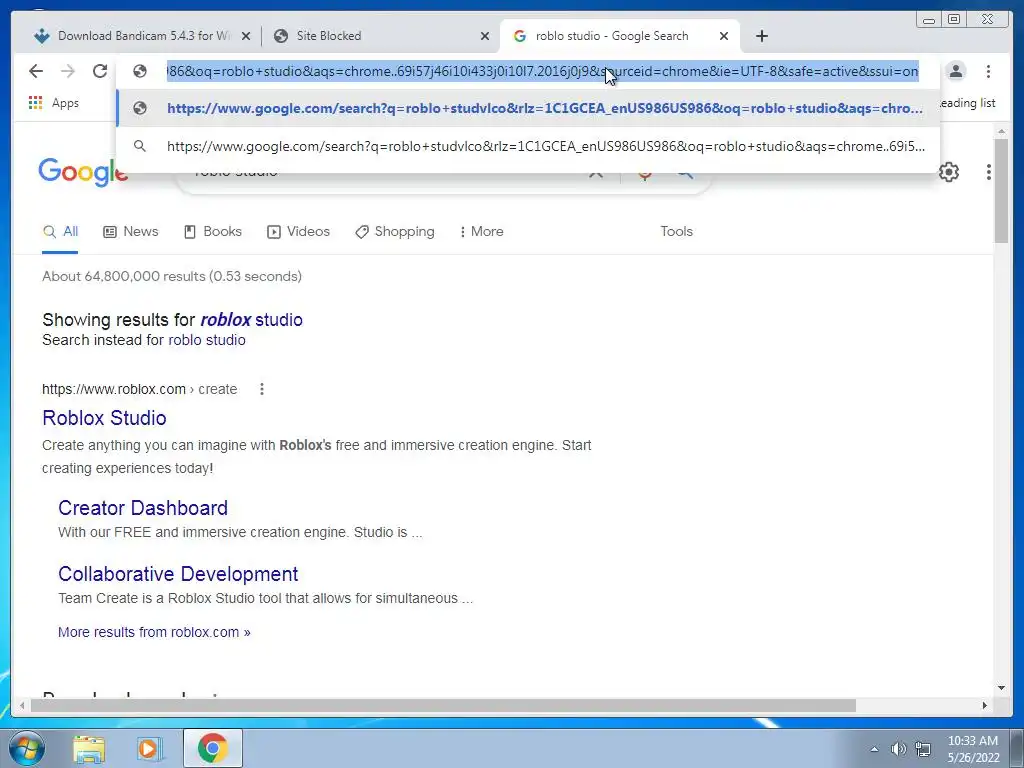Viewport: 1024px width, 768px height.
Task: Click the Forward navigation arrow
Action: pyautogui.click(x=67, y=71)
